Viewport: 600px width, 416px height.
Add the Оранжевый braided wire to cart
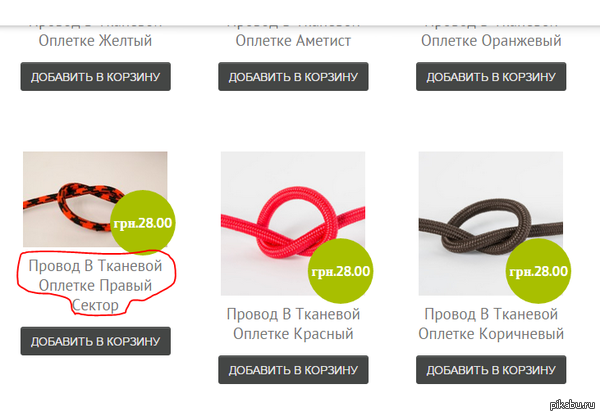[491, 77]
